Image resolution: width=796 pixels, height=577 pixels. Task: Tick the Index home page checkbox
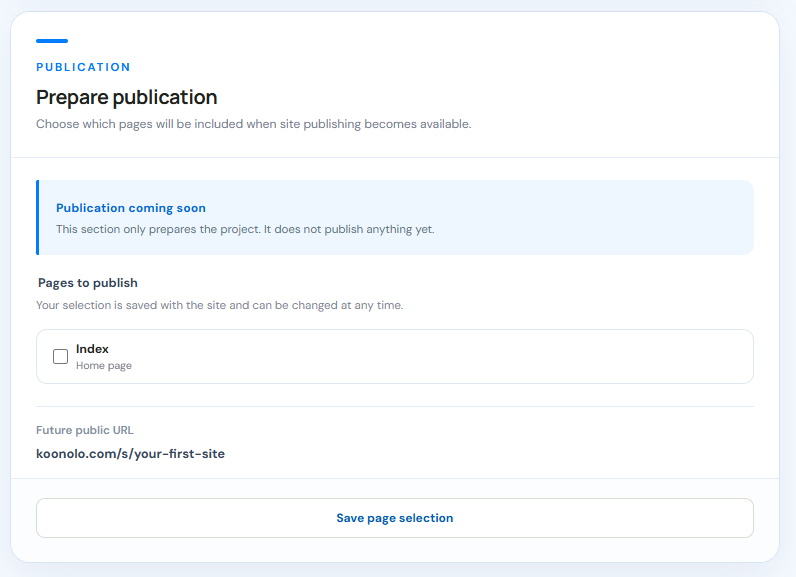[60, 356]
